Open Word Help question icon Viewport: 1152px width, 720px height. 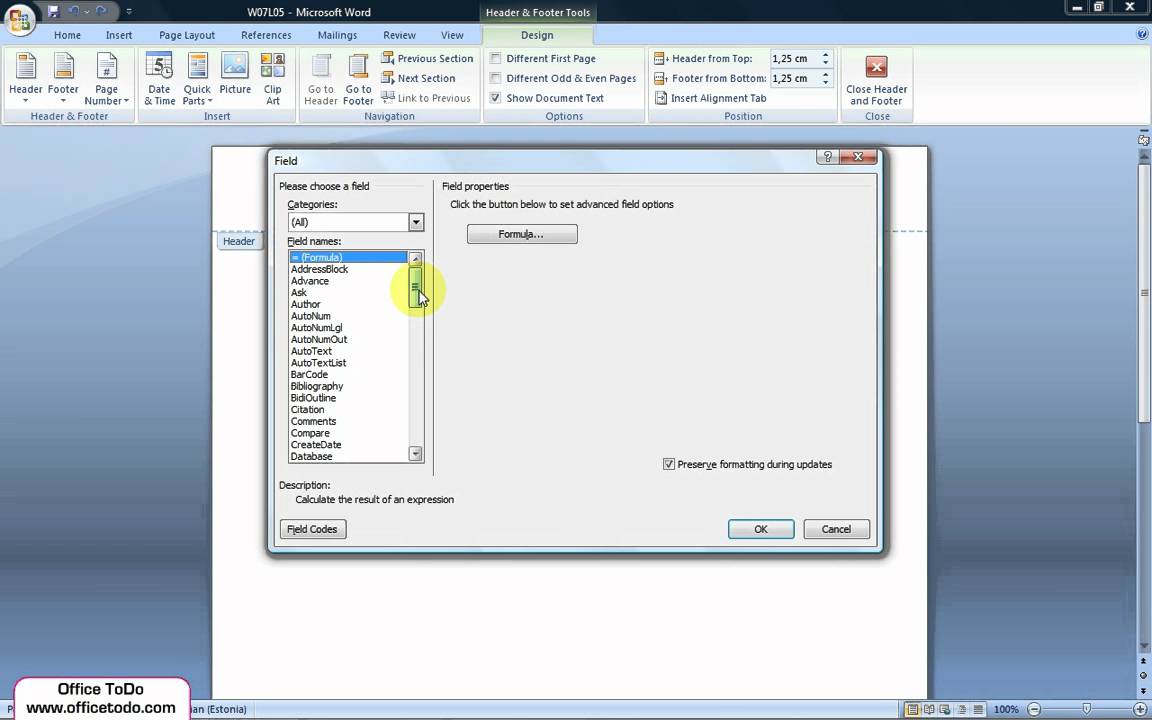coord(1142,35)
